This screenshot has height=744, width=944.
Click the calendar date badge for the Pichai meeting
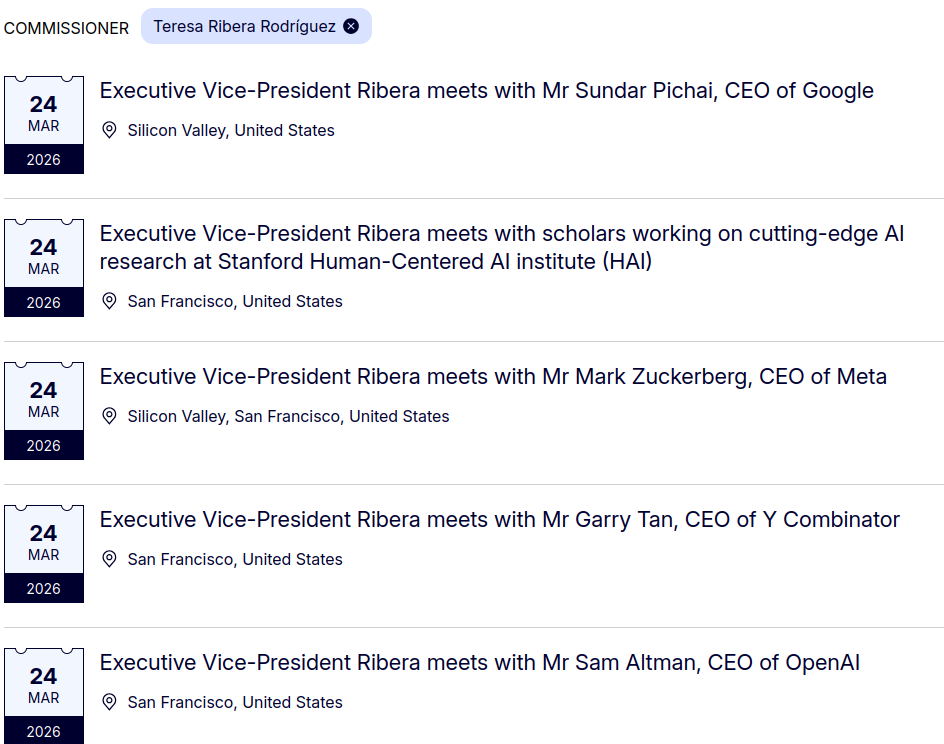click(x=44, y=125)
